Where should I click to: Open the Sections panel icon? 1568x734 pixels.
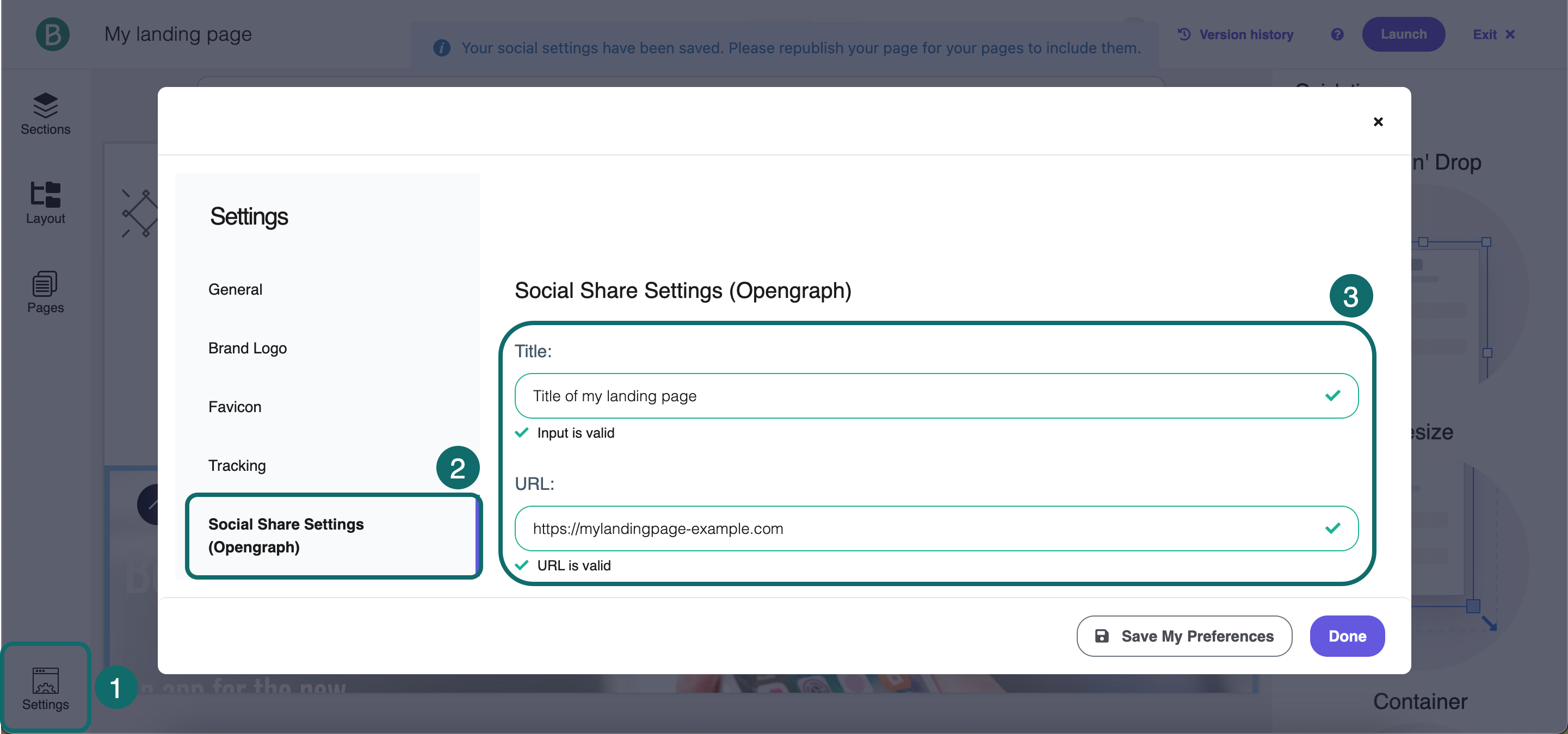click(45, 113)
